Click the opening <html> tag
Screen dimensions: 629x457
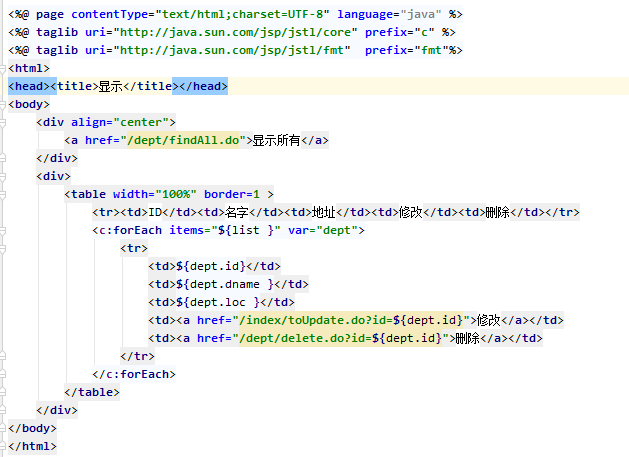point(29,68)
